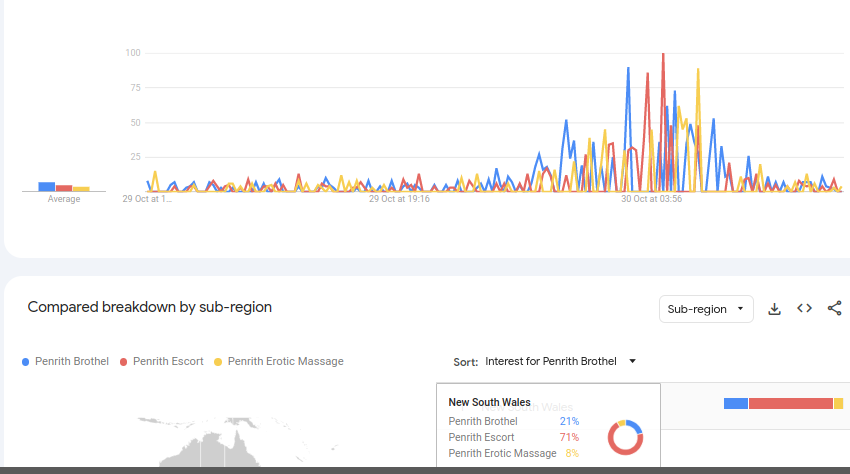Click the New South Wales tooltip title
The width and height of the screenshot is (850, 474).
click(489, 402)
